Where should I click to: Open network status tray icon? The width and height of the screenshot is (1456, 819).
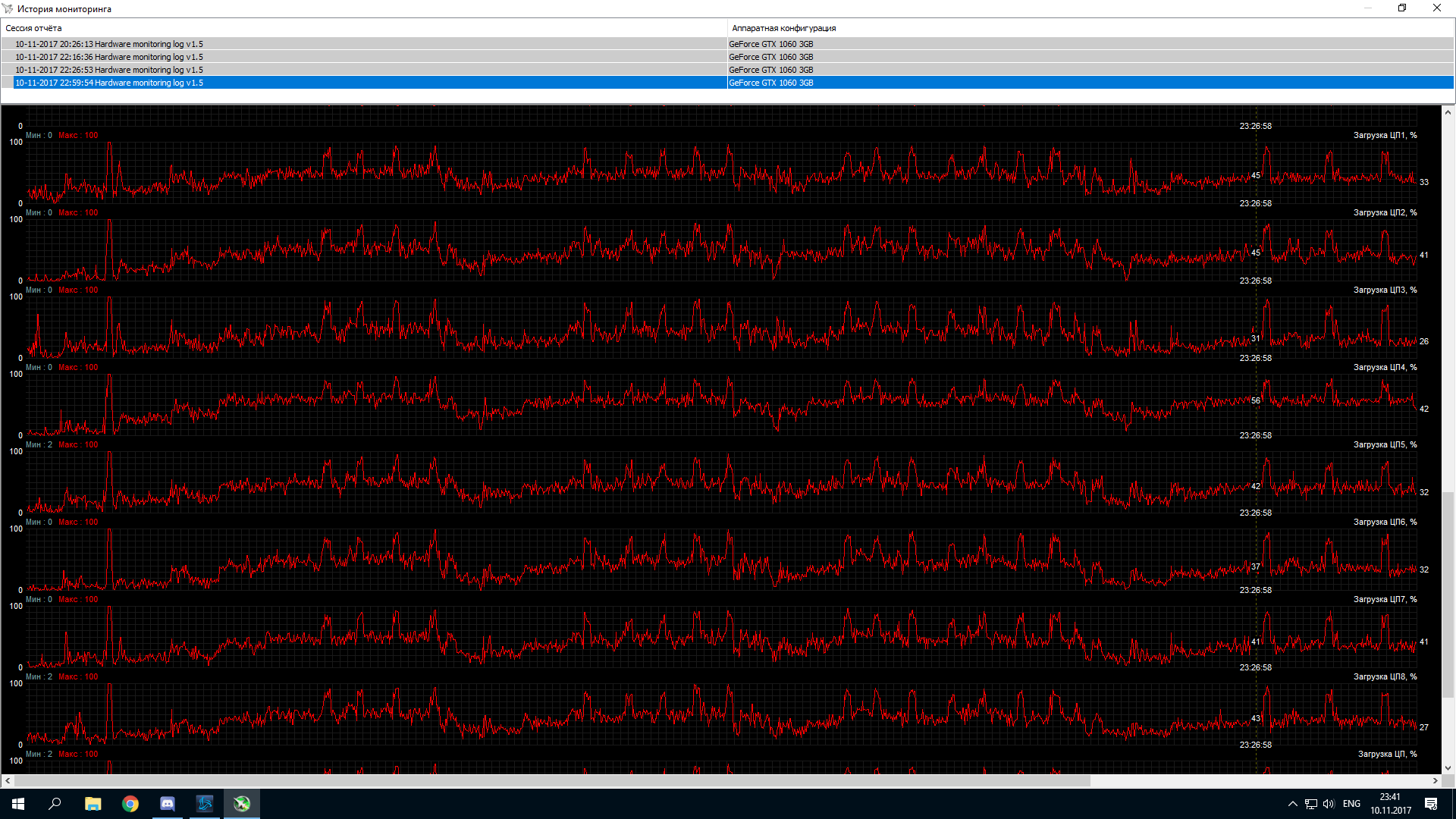click(1311, 804)
